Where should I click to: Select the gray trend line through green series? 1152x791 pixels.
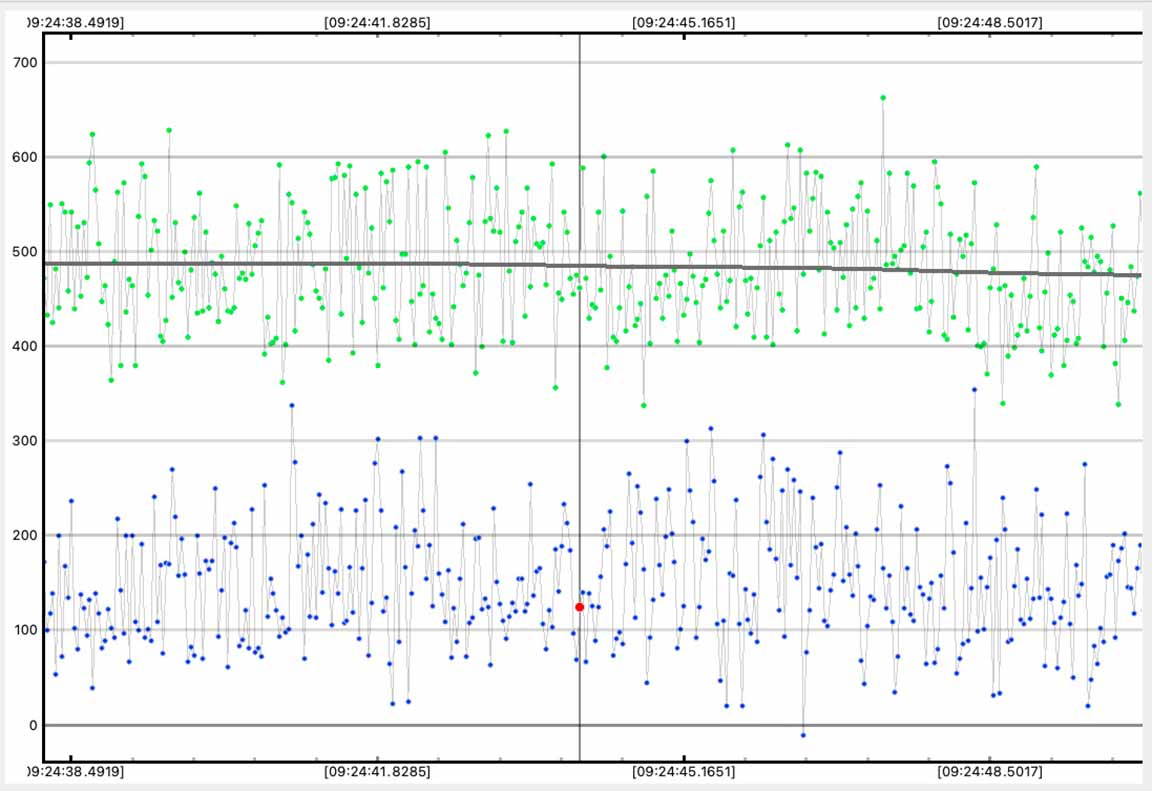300,264
